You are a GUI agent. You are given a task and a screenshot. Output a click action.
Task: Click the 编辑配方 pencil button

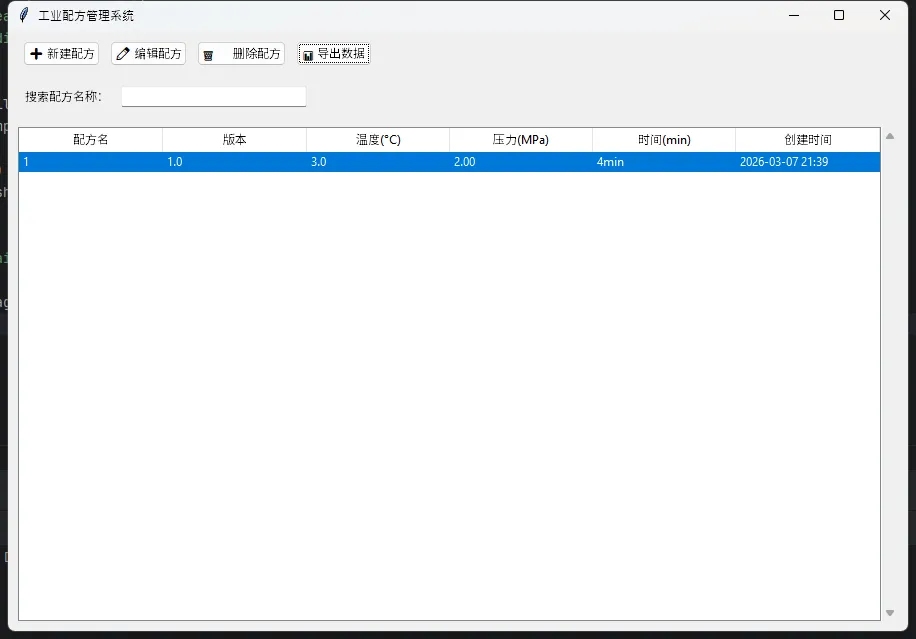coord(148,54)
